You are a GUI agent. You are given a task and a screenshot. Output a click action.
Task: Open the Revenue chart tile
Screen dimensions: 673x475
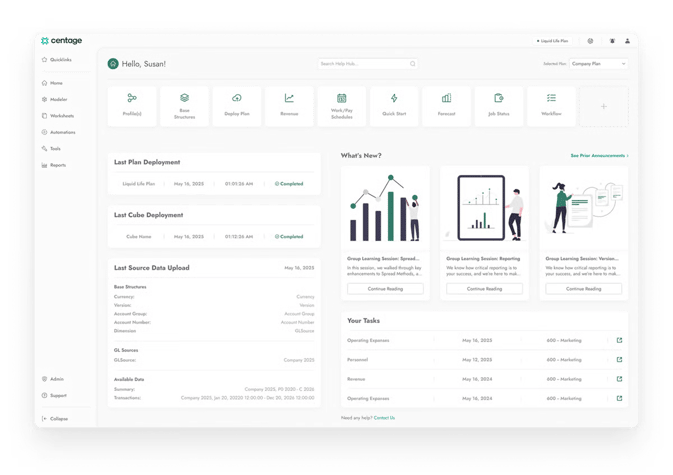(x=289, y=104)
